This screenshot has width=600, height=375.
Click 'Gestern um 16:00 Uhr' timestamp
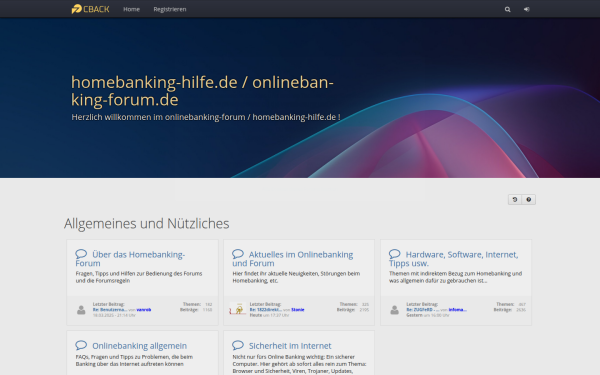tap(427, 315)
